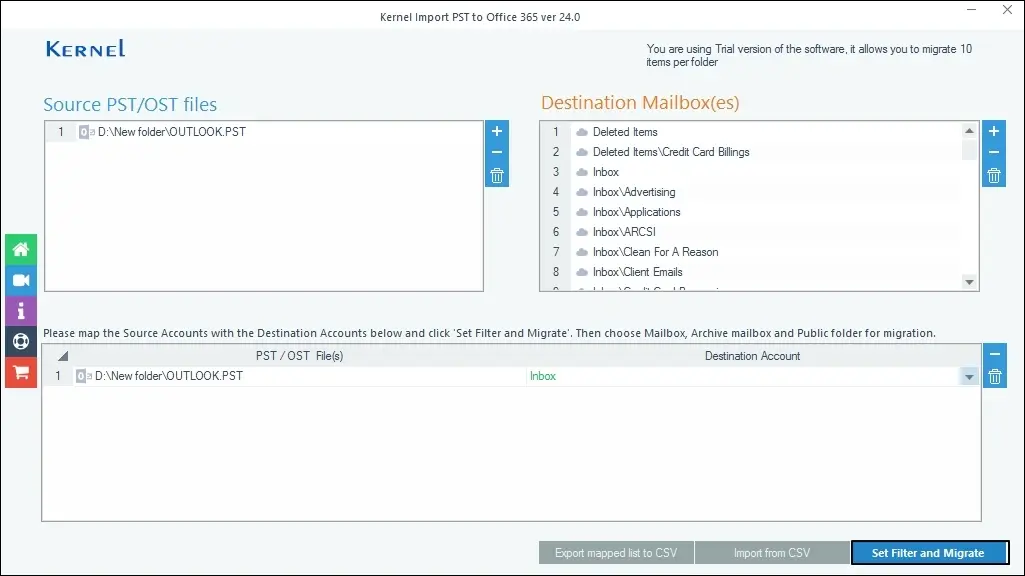
Task: Click the Kernel logo
Action: pyautogui.click(x=86, y=49)
